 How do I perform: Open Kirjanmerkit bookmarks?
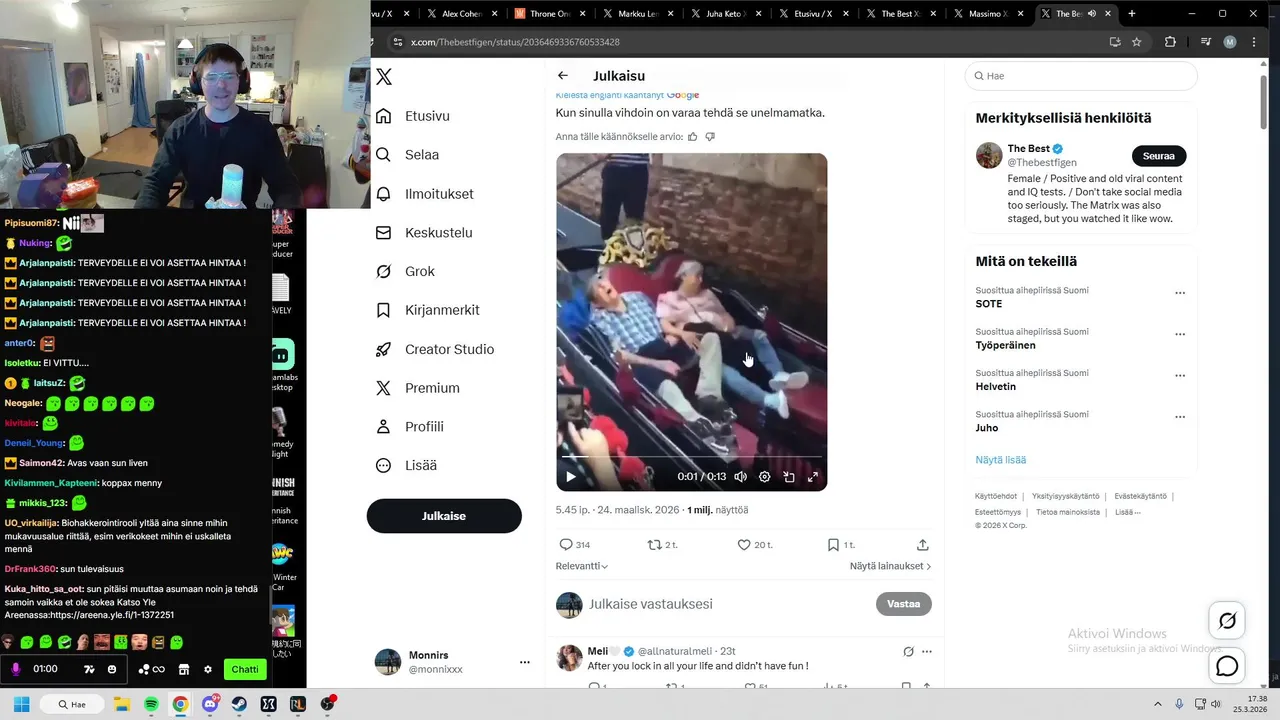coord(427,310)
